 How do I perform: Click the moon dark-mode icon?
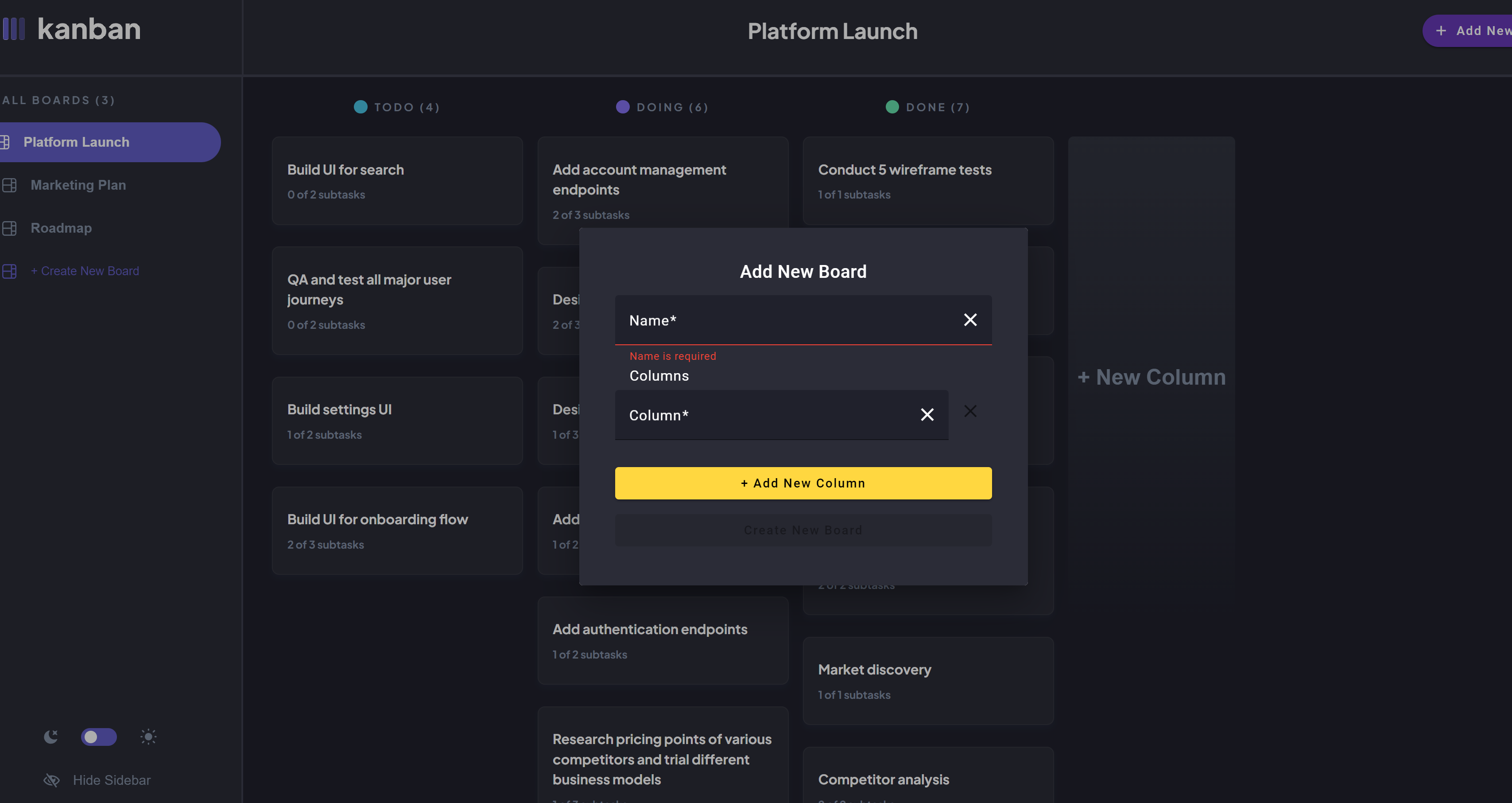51,737
